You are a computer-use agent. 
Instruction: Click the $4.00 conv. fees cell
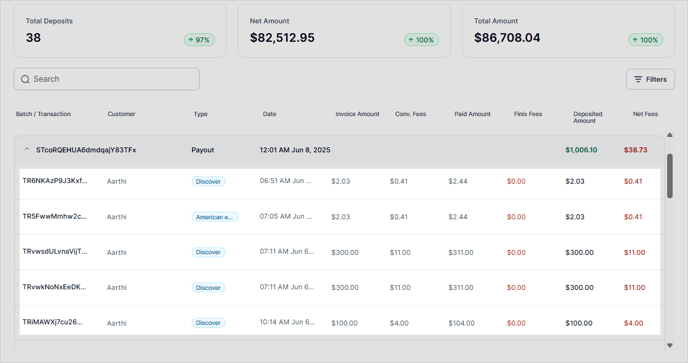tap(399, 323)
